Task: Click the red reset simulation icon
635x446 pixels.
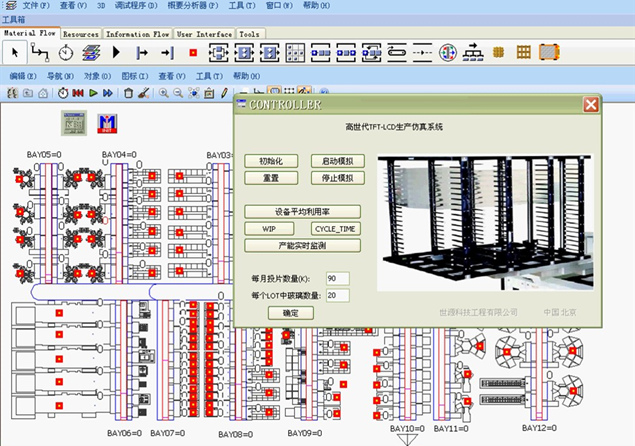Action: point(78,93)
